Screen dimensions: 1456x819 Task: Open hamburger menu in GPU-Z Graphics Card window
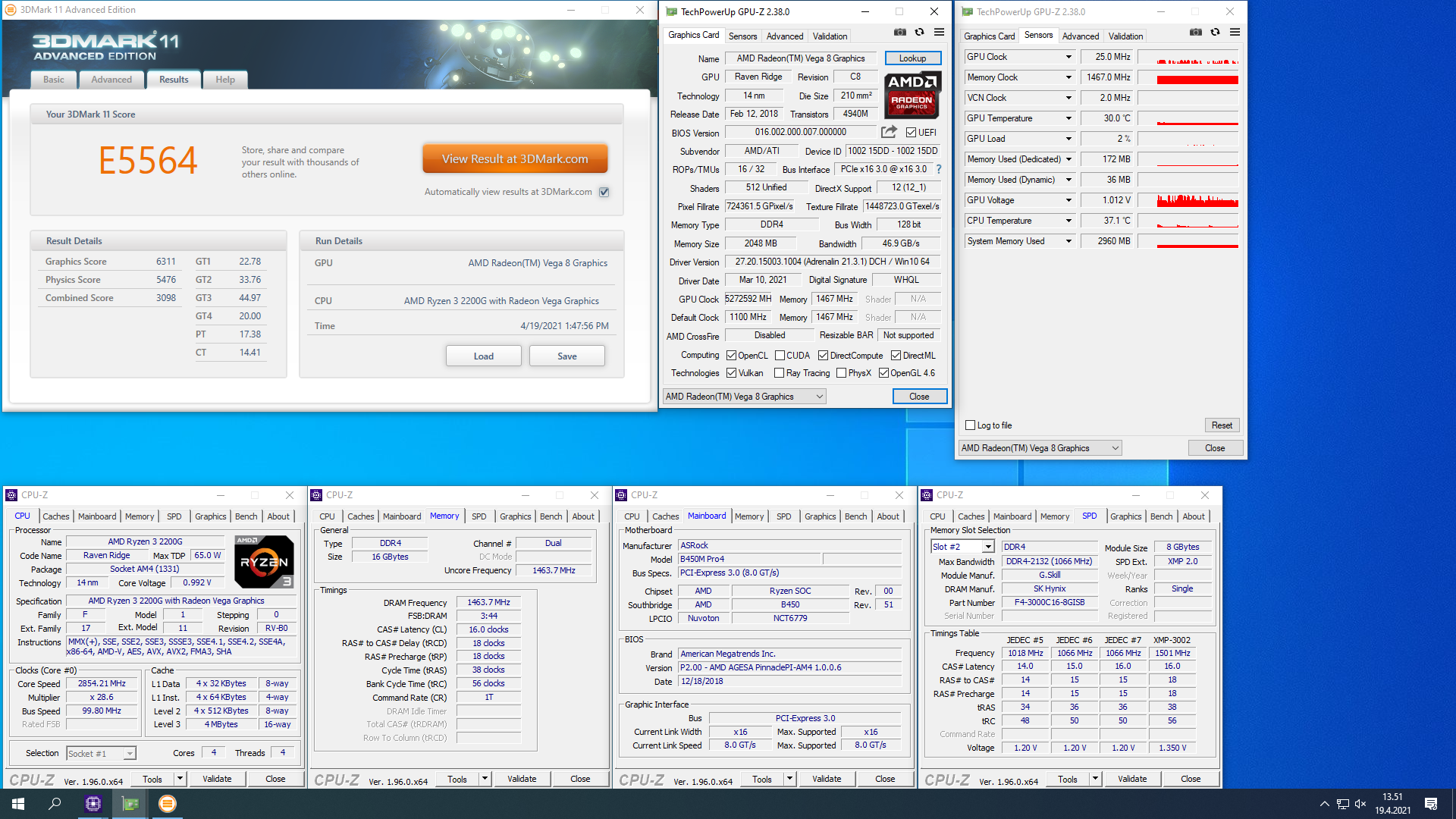(x=939, y=33)
